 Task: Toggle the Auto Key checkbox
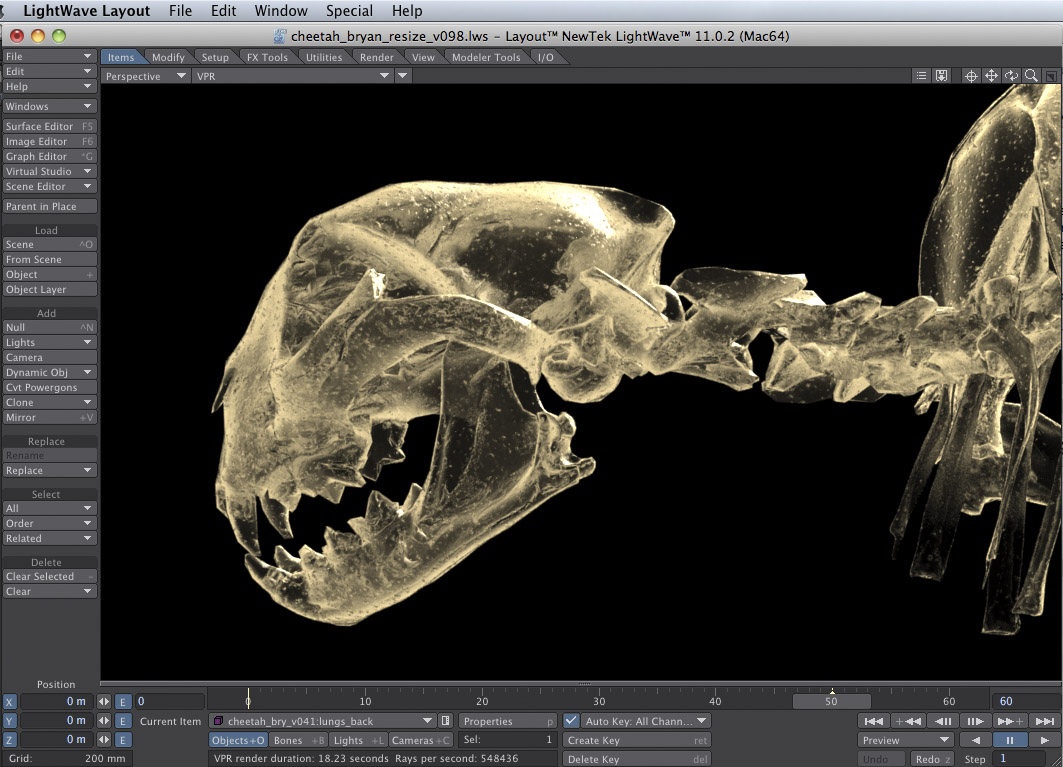[571, 721]
